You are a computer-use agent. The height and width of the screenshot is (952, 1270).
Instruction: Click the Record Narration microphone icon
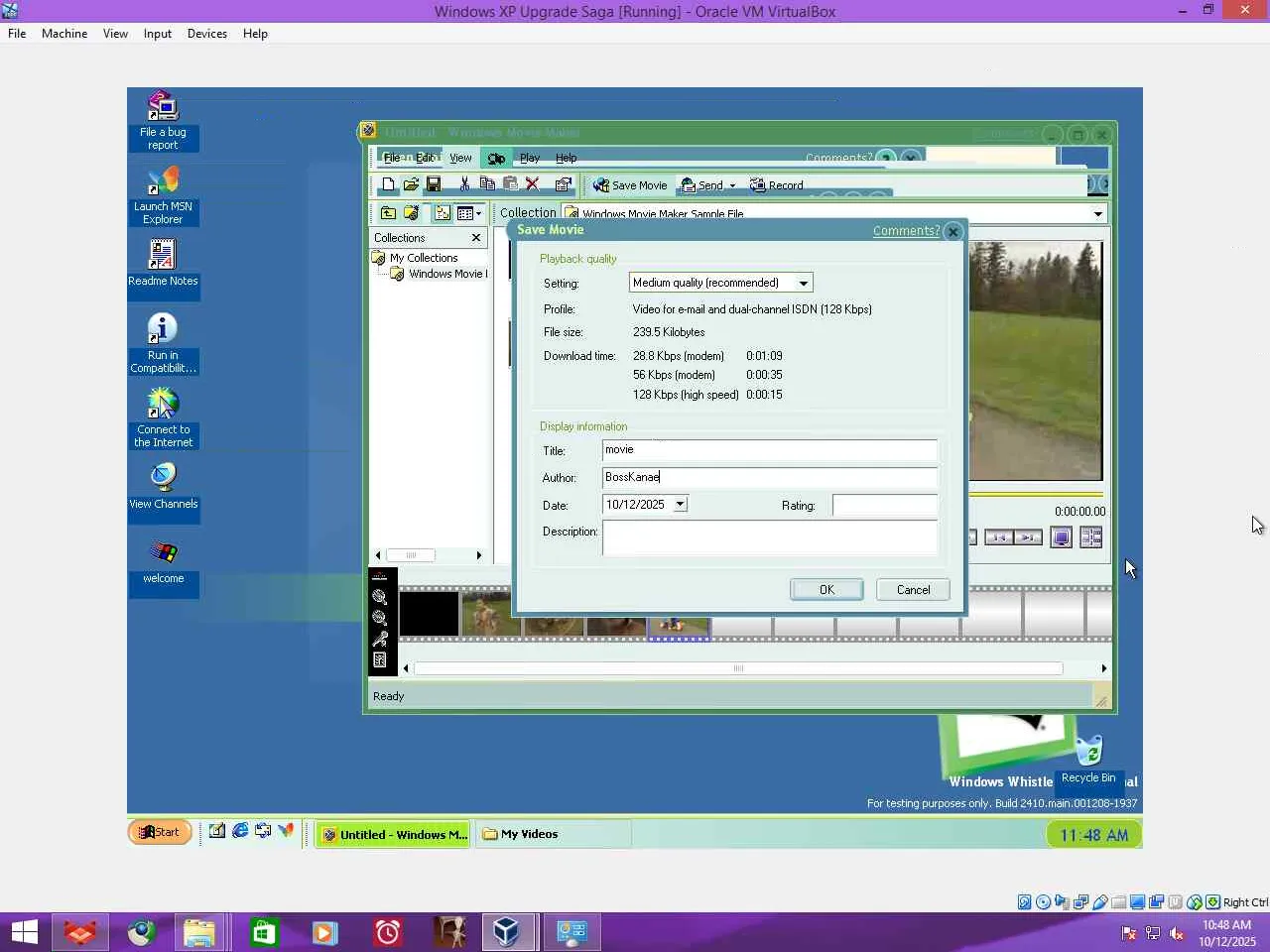pos(379,639)
